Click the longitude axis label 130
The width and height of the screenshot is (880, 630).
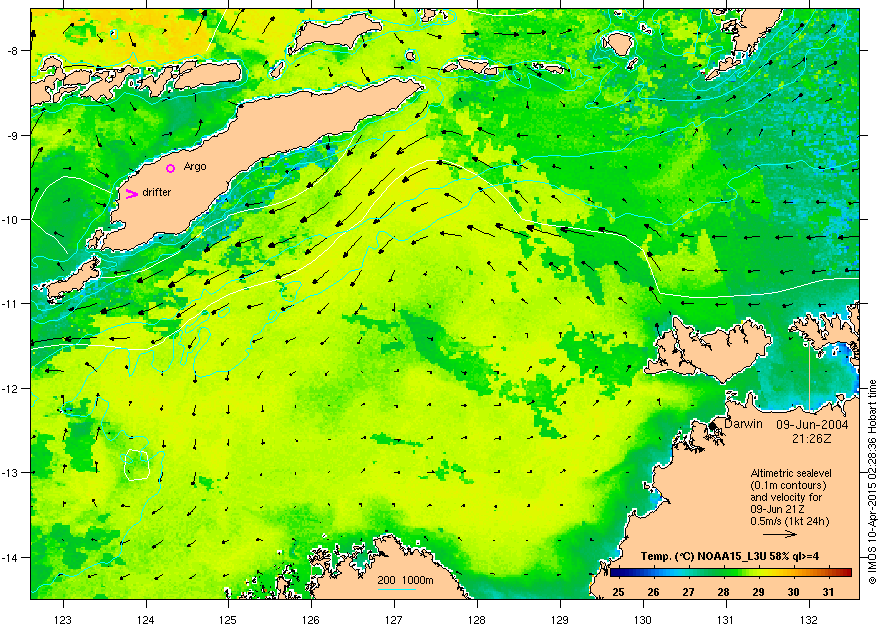[x=643, y=620]
